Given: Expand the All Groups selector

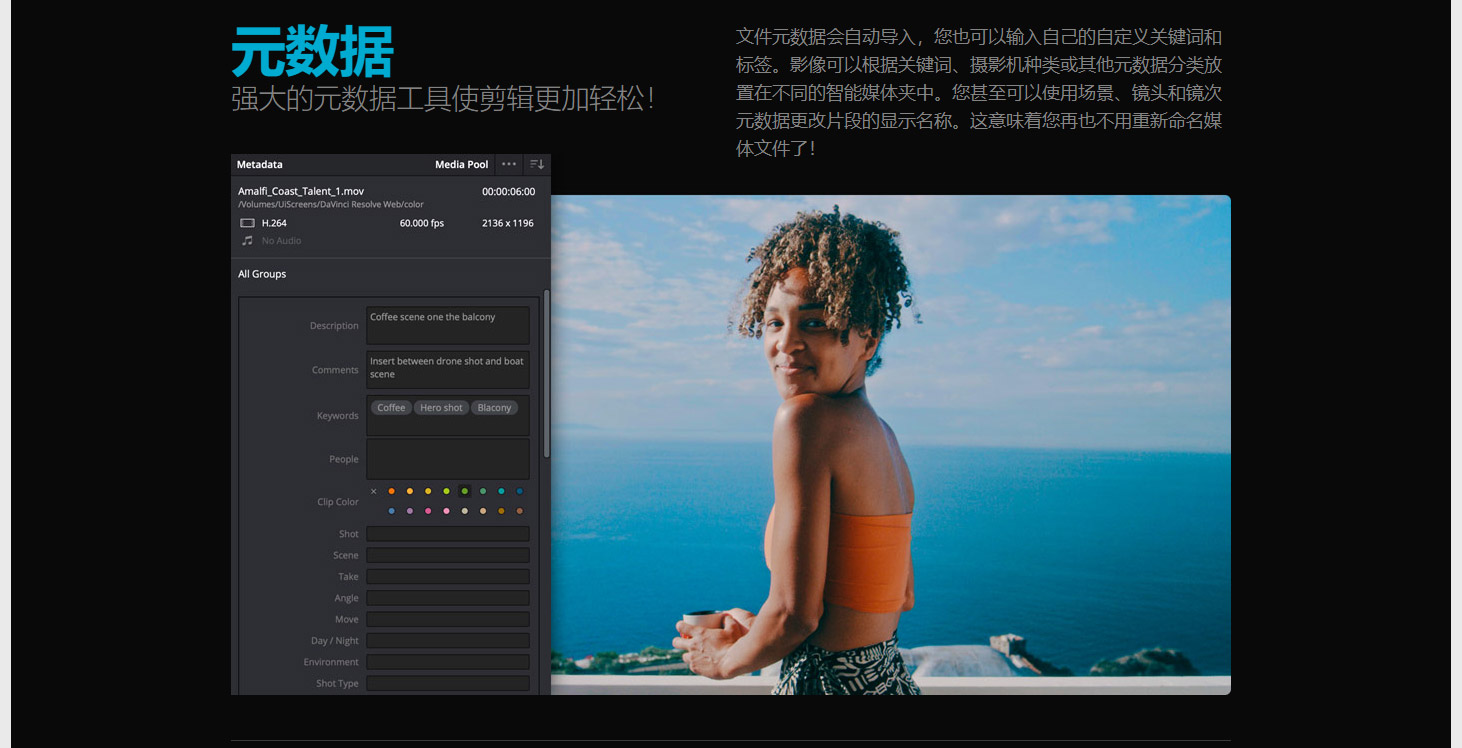Looking at the screenshot, I should click(x=262, y=274).
